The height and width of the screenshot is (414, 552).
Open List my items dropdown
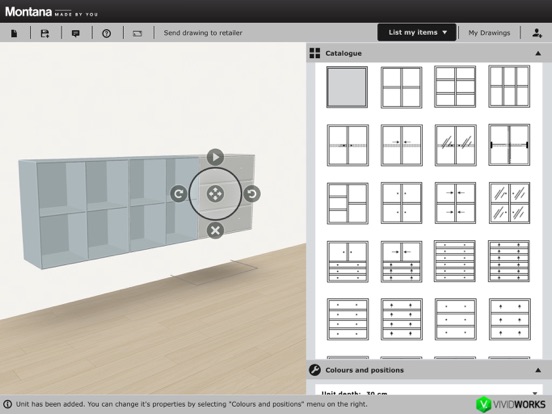point(417,32)
